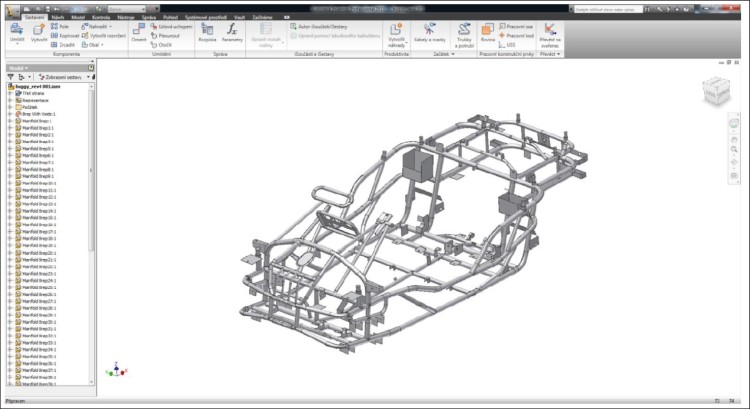
Task: Click the Pracovní osa button
Action: 517,27
